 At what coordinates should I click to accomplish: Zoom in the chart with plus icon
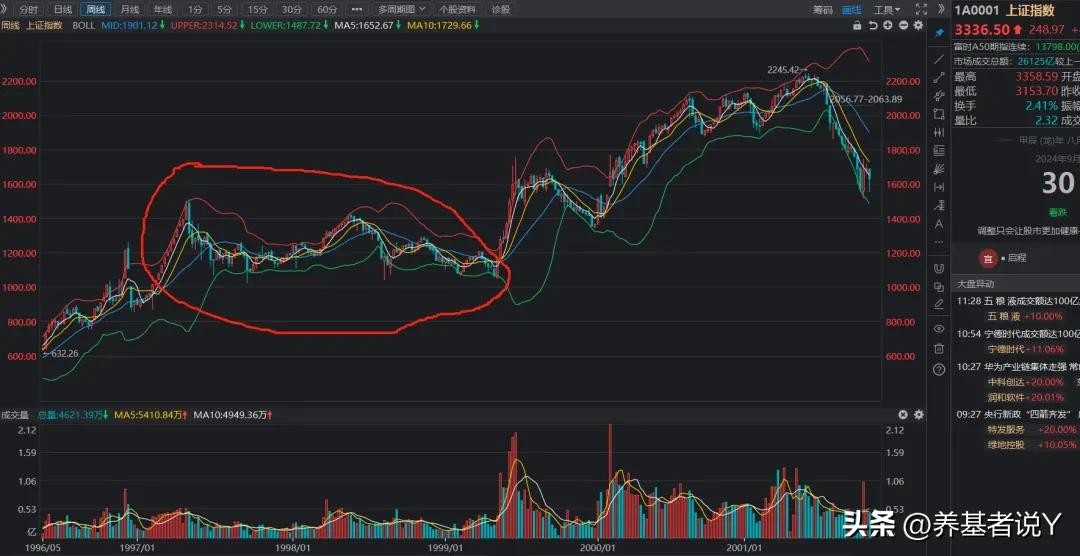click(x=889, y=25)
